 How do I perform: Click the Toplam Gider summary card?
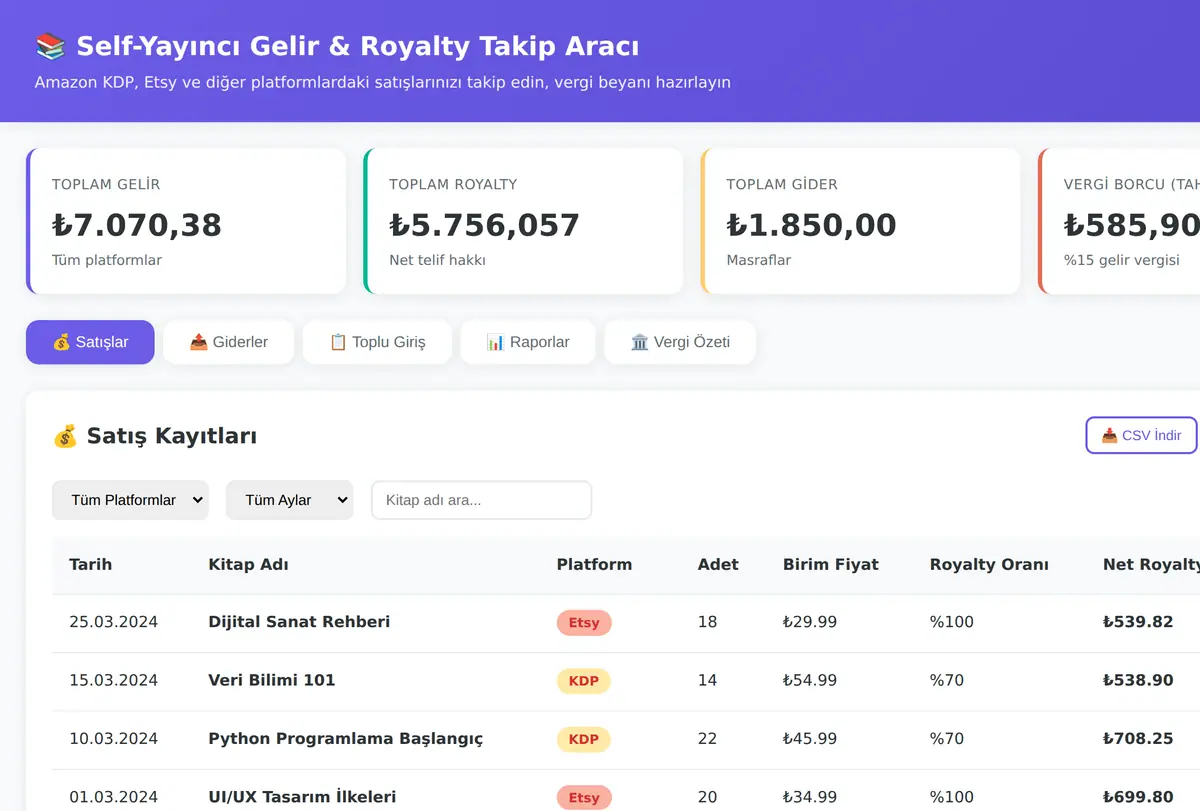pos(860,221)
